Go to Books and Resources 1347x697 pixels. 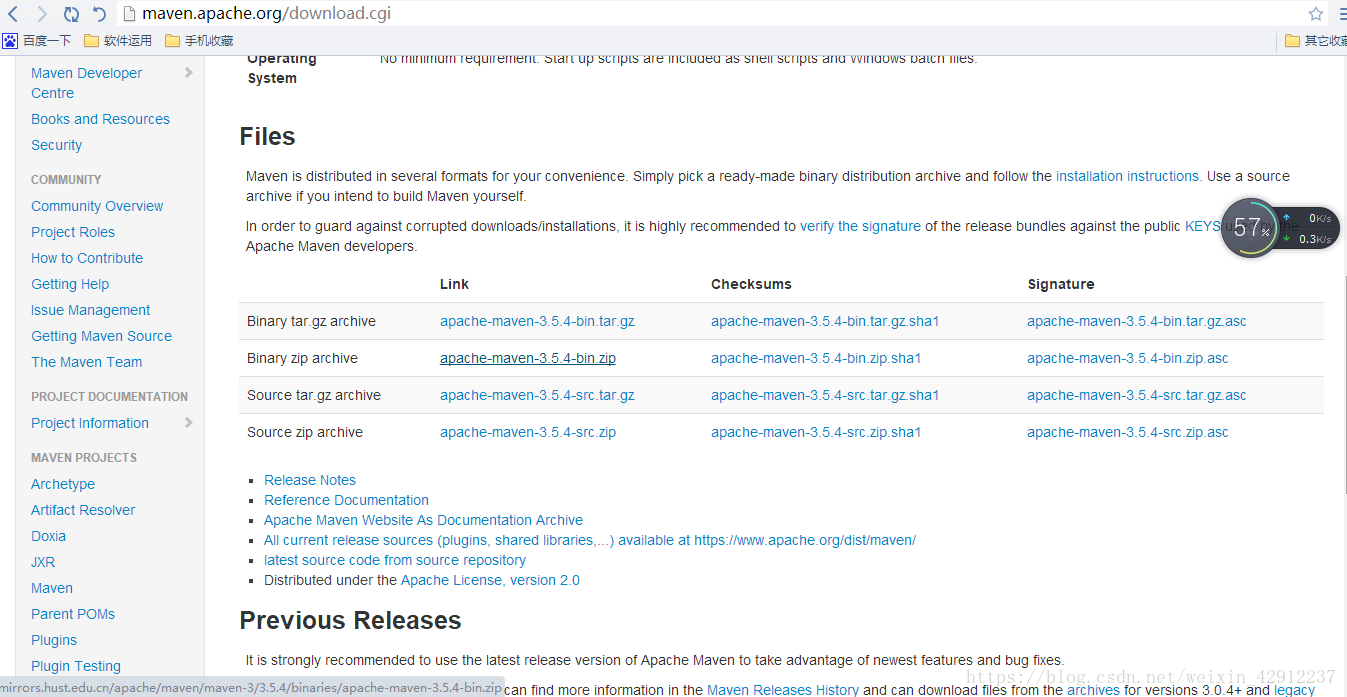point(100,119)
